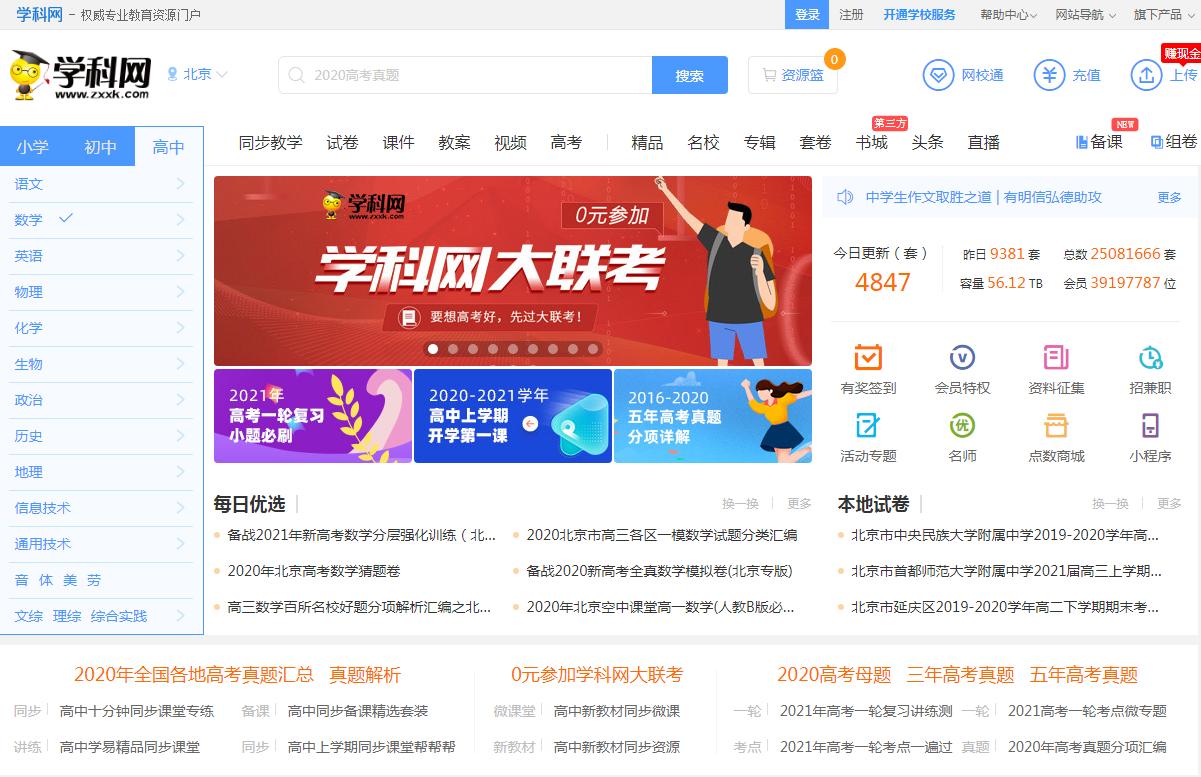
Task: Click the 搜索 search button
Action: click(689, 74)
